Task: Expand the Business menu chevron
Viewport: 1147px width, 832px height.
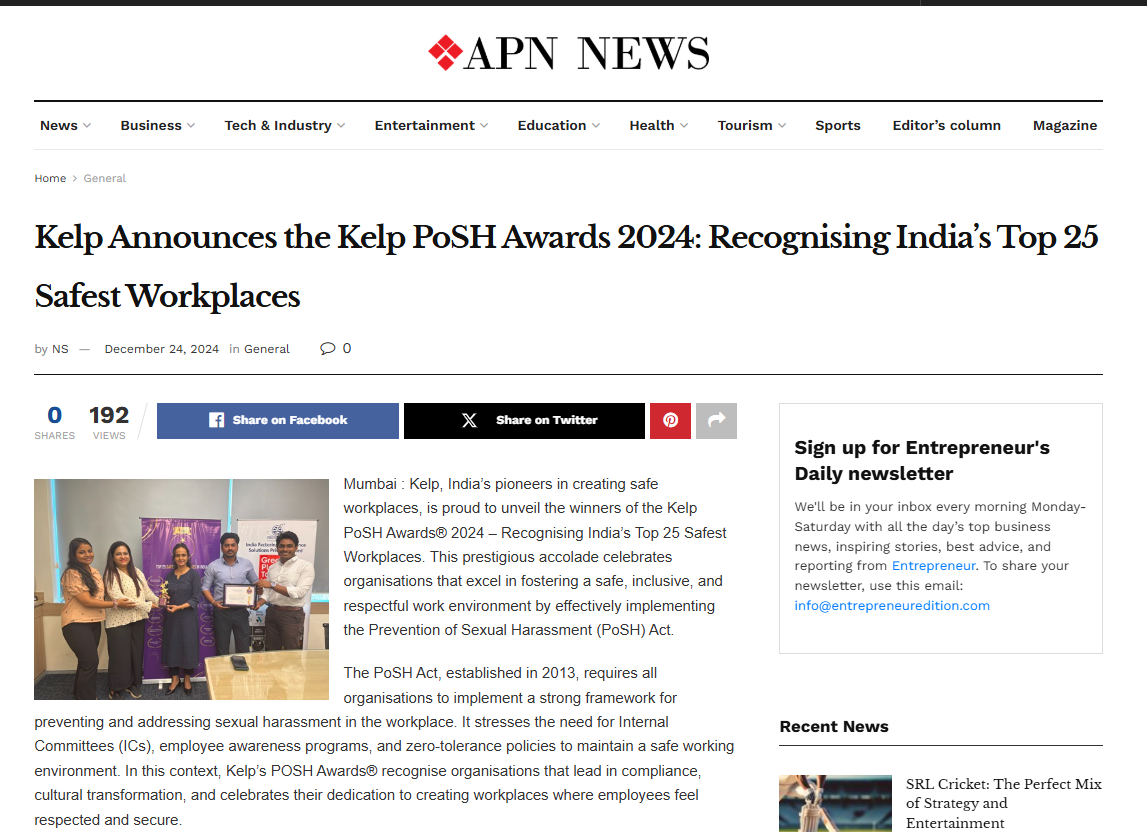Action: click(191, 126)
